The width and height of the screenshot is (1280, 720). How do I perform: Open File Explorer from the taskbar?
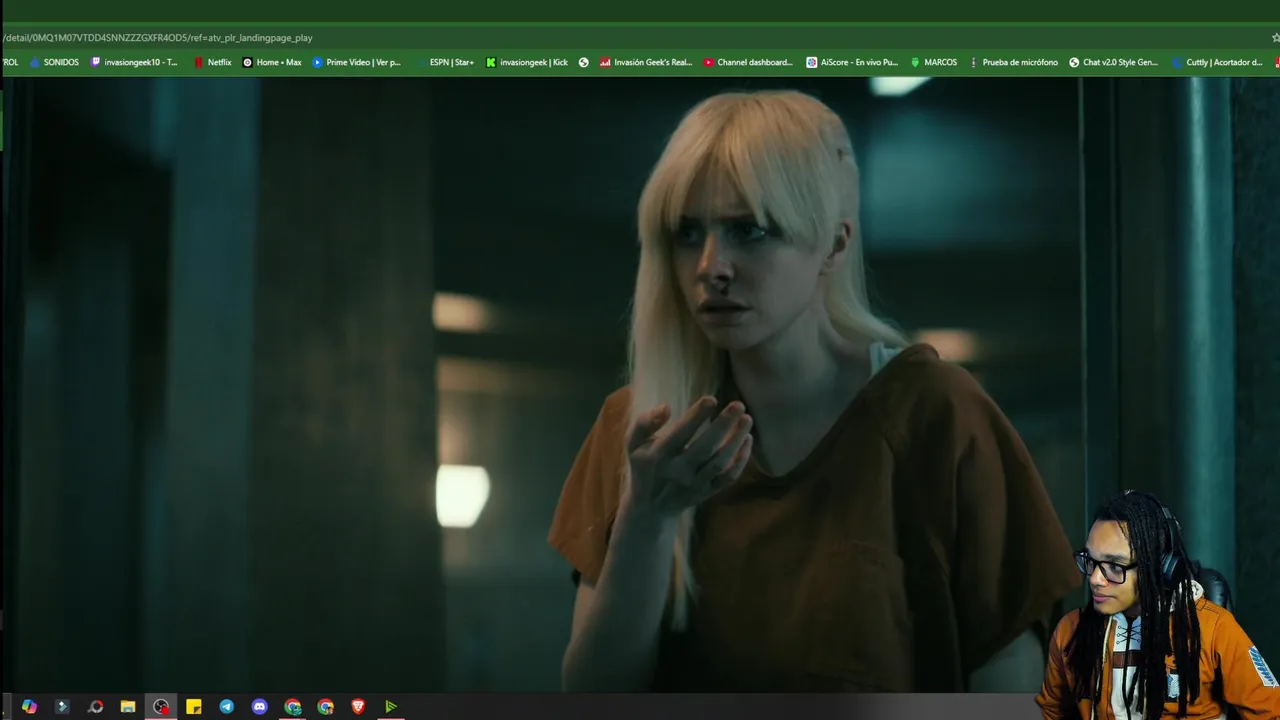(128, 707)
